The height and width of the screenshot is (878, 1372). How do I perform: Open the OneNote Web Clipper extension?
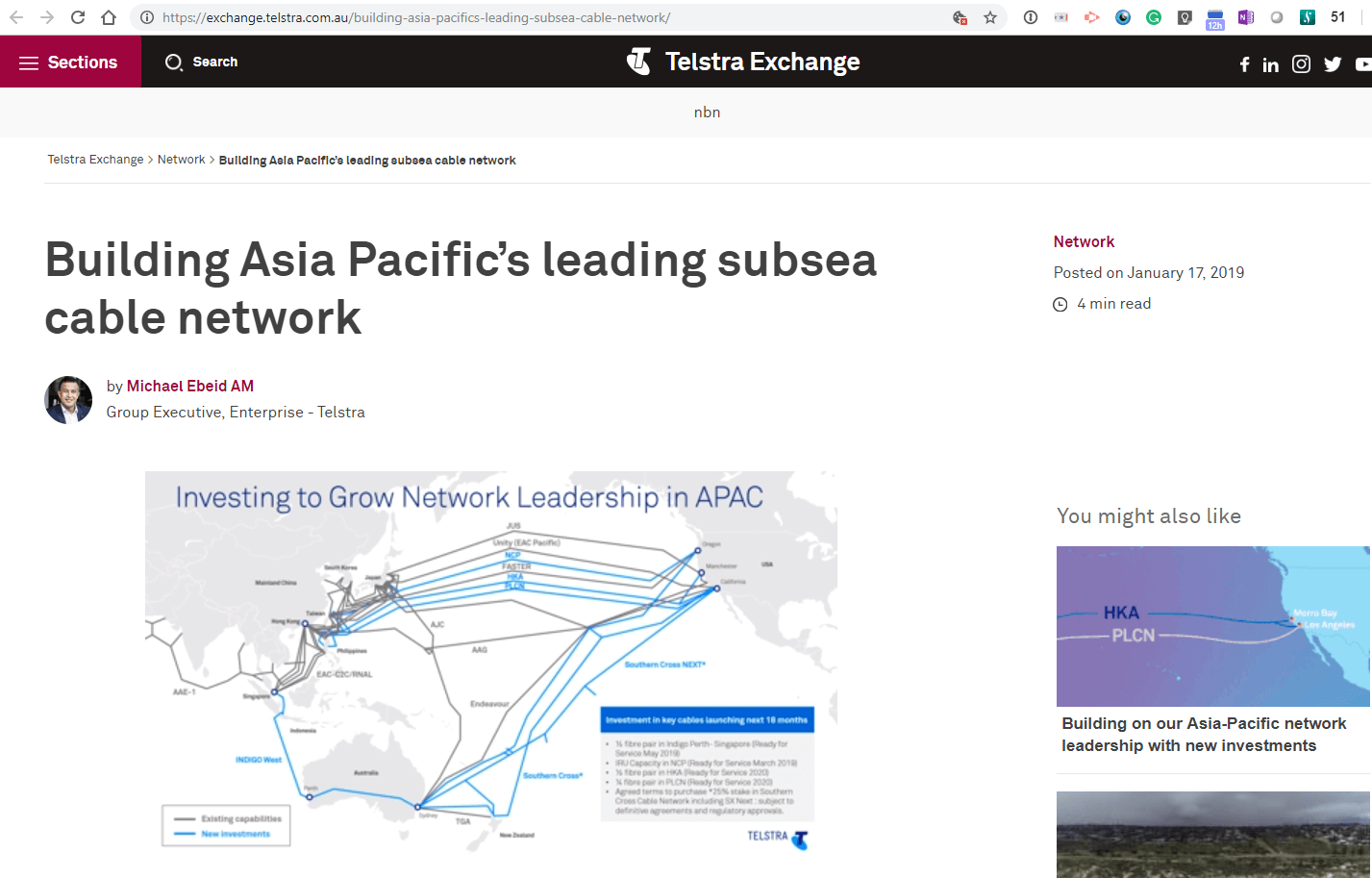(1245, 16)
